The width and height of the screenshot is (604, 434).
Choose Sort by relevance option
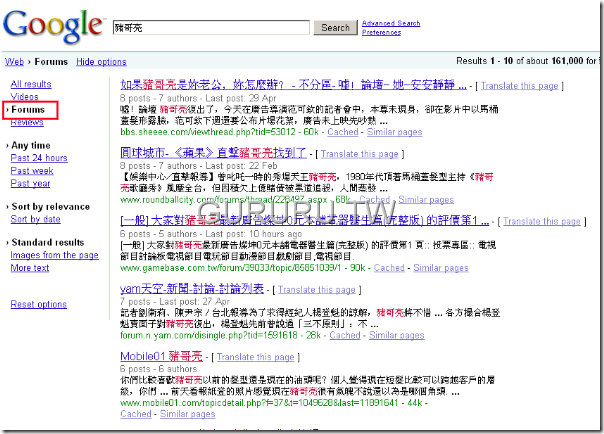click(x=50, y=207)
